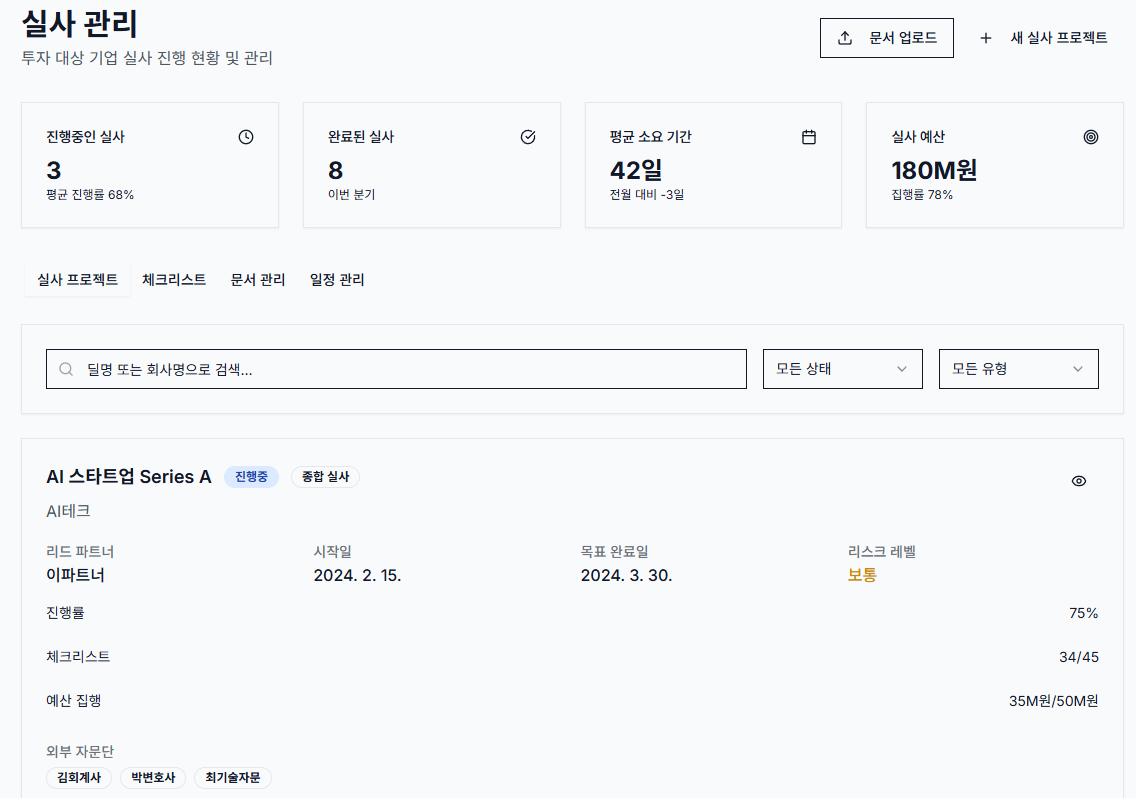The image size is (1136, 798).
Task: Create a 새 실사 프로젝트
Action: coord(1044,38)
